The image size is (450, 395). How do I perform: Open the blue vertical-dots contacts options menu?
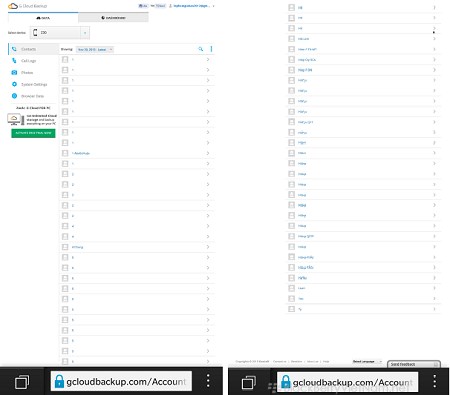pos(211,49)
